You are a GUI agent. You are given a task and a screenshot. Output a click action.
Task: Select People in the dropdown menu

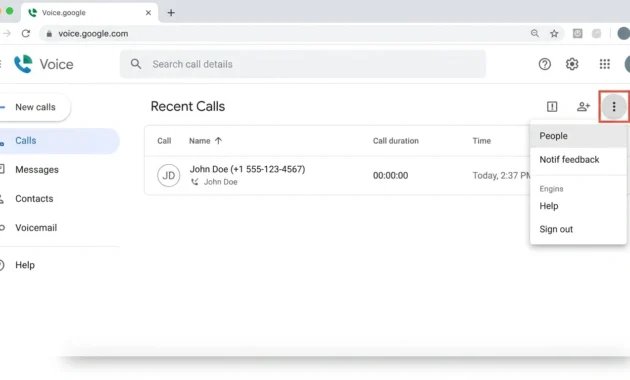coord(578,136)
